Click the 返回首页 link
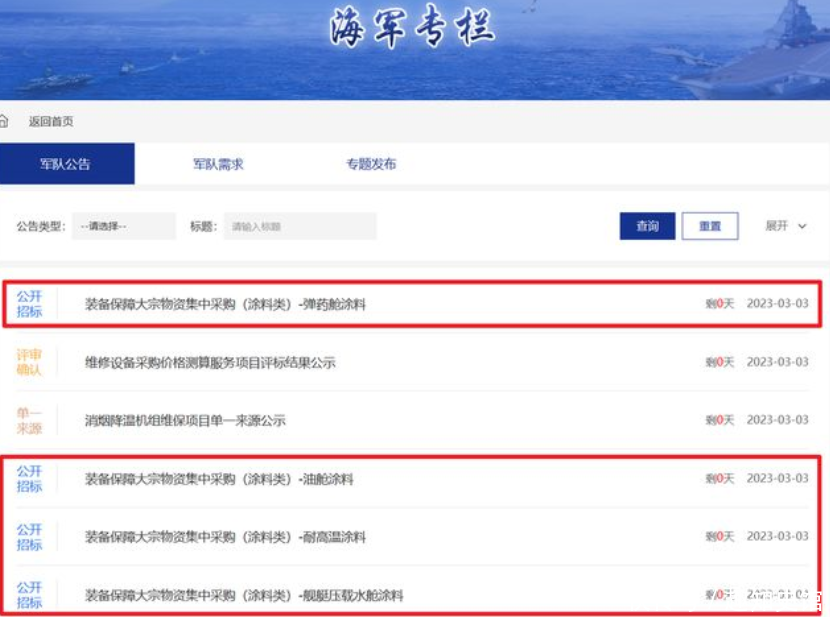 coord(51,121)
